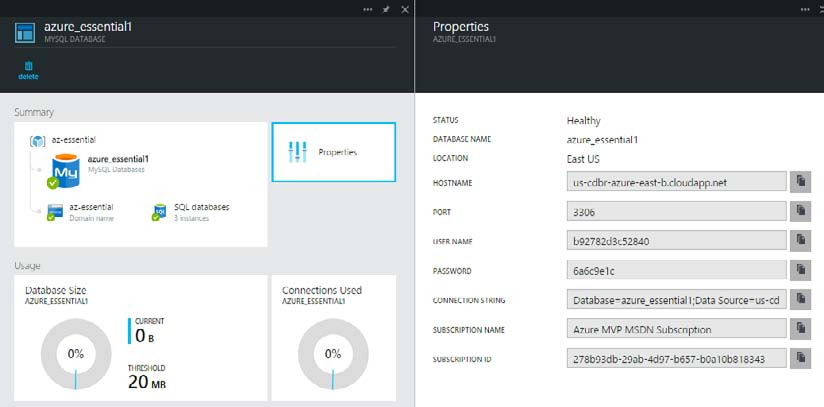Viewport: 824px width, 407px height.
Task: Copy the subscription ID to clipboard
Action: pos(800,357)
